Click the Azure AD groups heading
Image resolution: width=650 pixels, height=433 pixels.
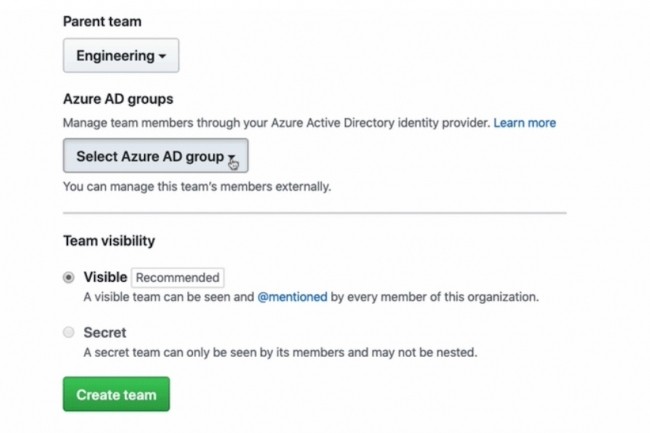118,99
